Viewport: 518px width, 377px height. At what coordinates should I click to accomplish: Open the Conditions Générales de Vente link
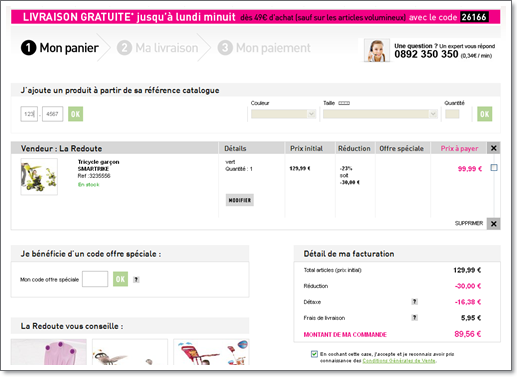[x=399, y=361]
